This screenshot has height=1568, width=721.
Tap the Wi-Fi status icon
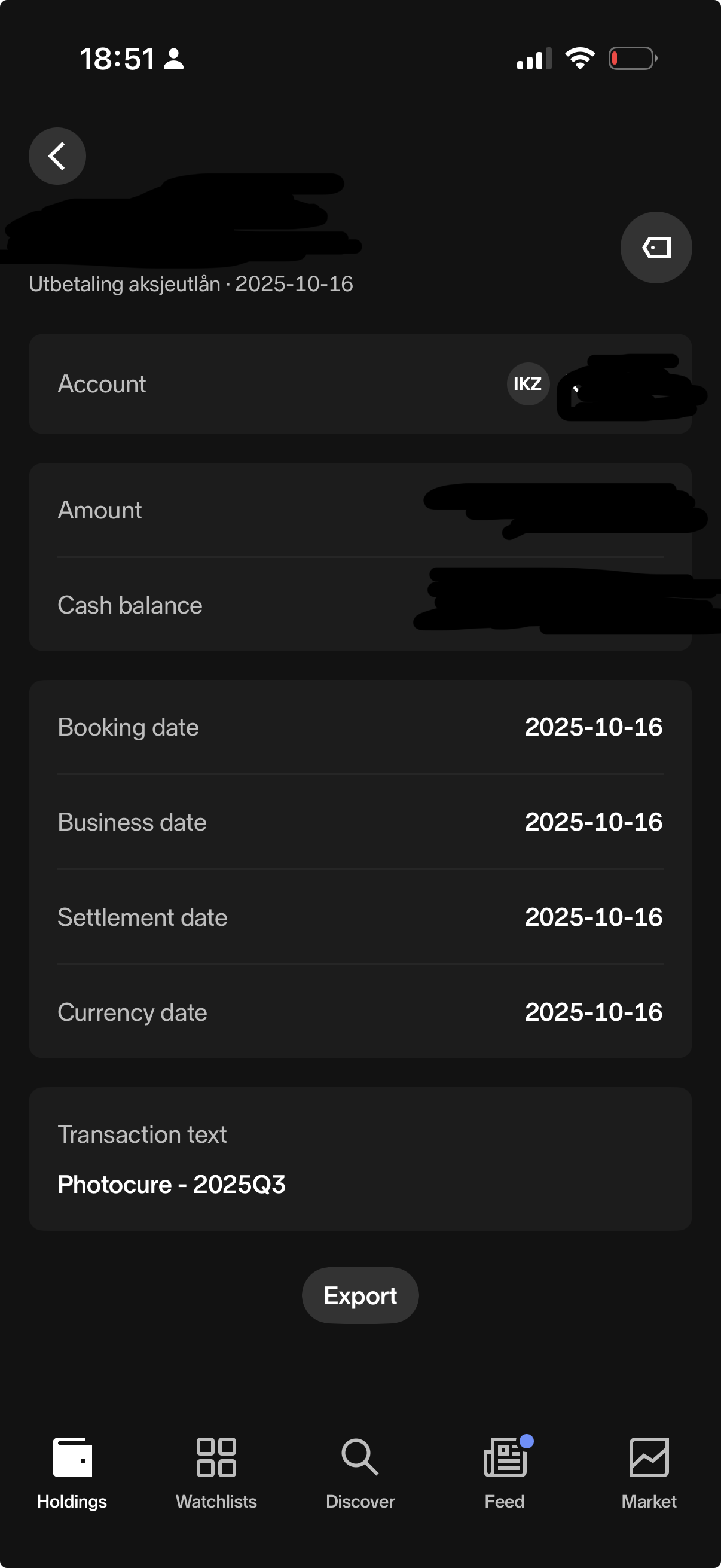click(x=580, y=59)
